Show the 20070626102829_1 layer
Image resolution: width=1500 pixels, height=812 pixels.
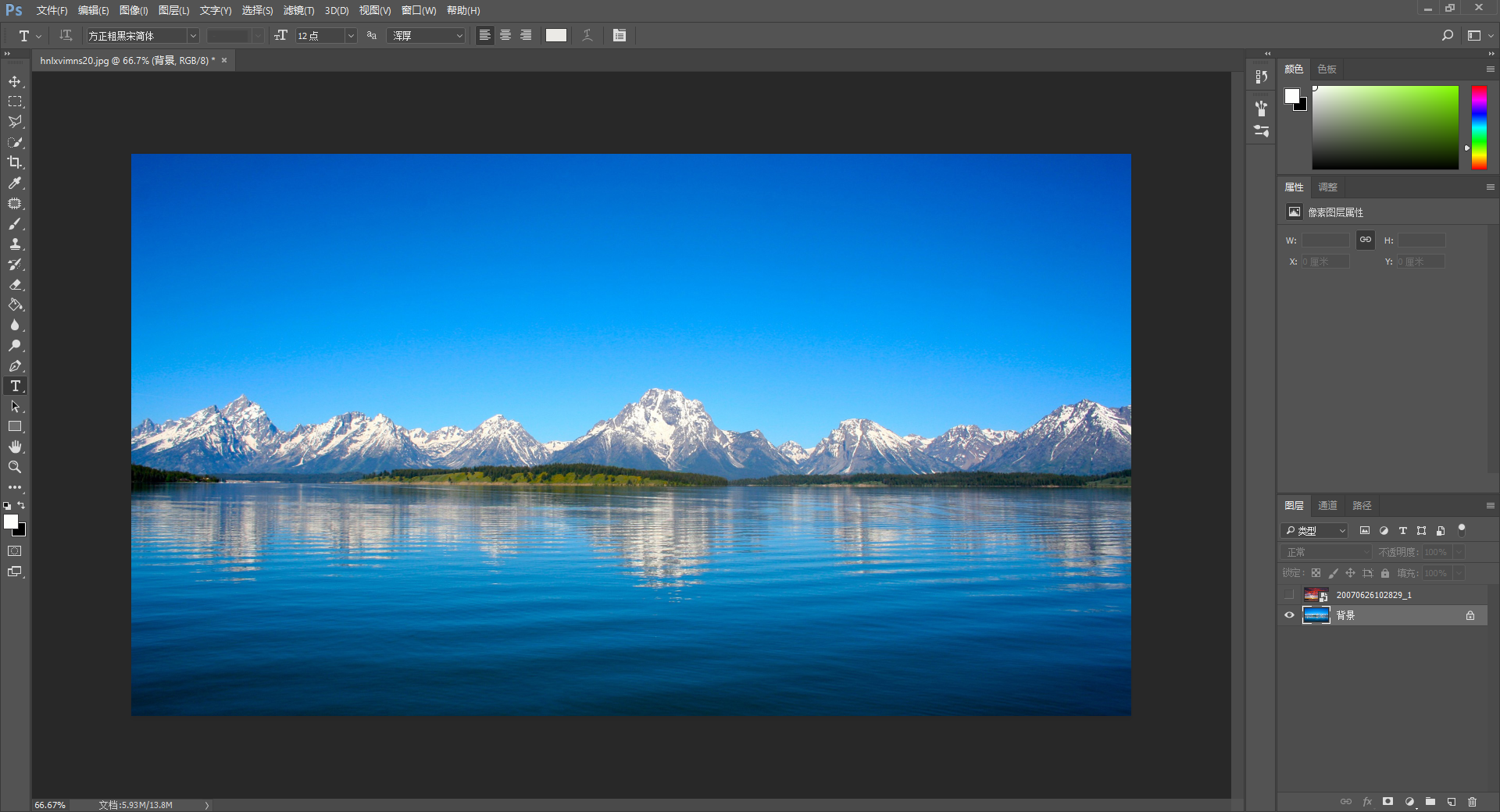[1290, 595]
